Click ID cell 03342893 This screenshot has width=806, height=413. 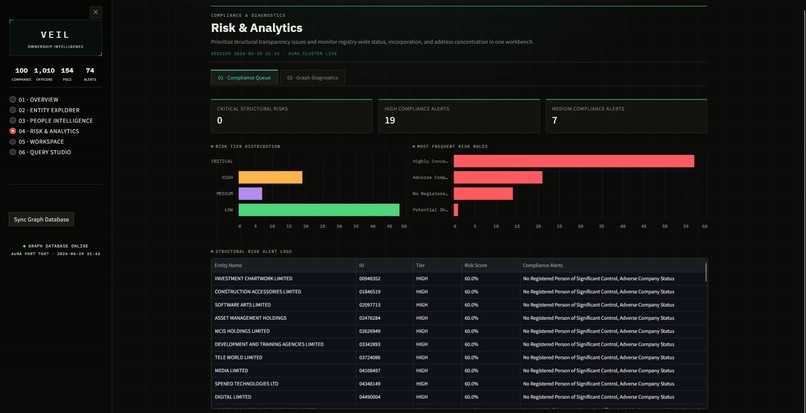click(384, 344)
